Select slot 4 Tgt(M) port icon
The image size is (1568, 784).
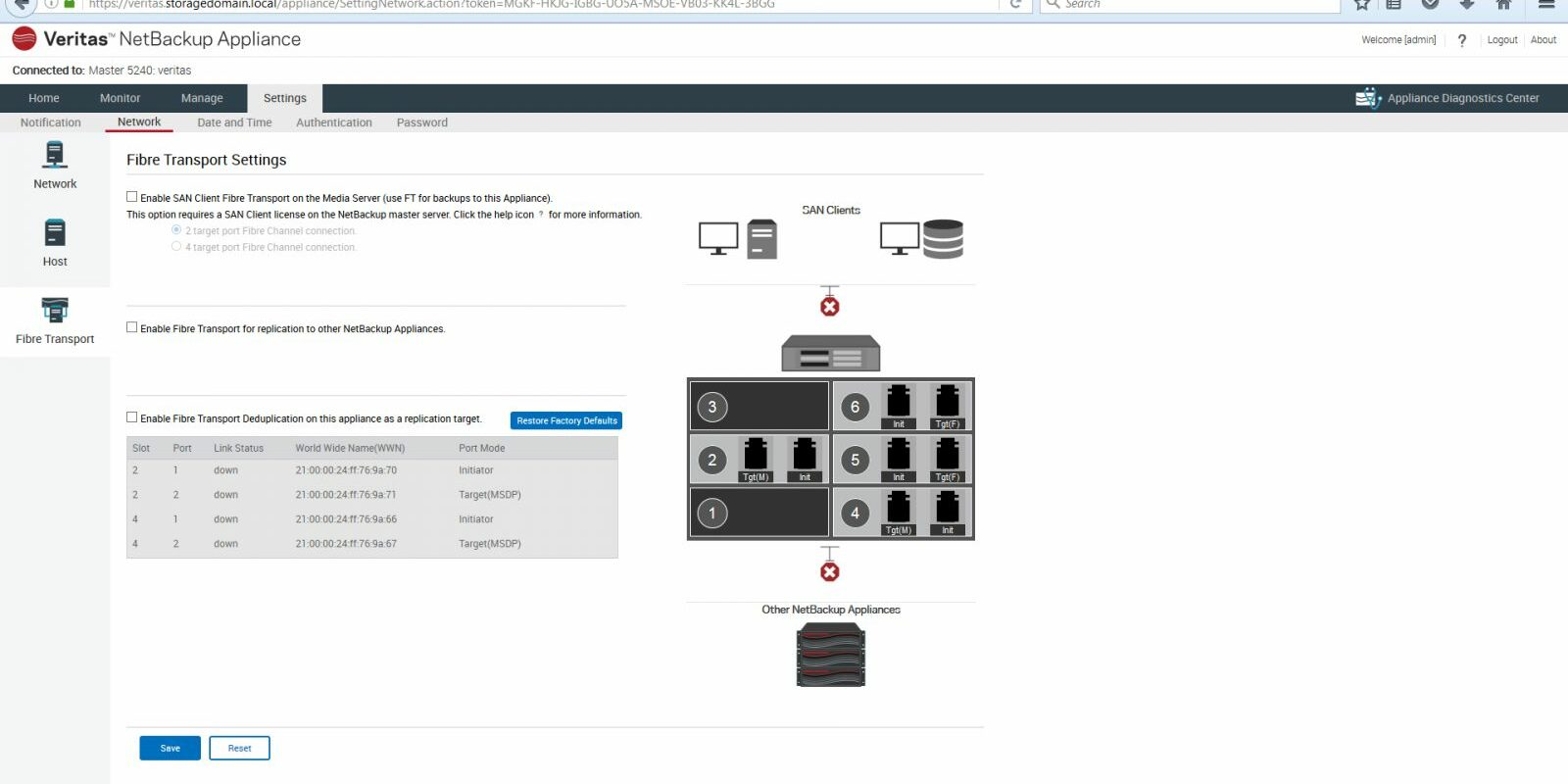tap(899, 512)
